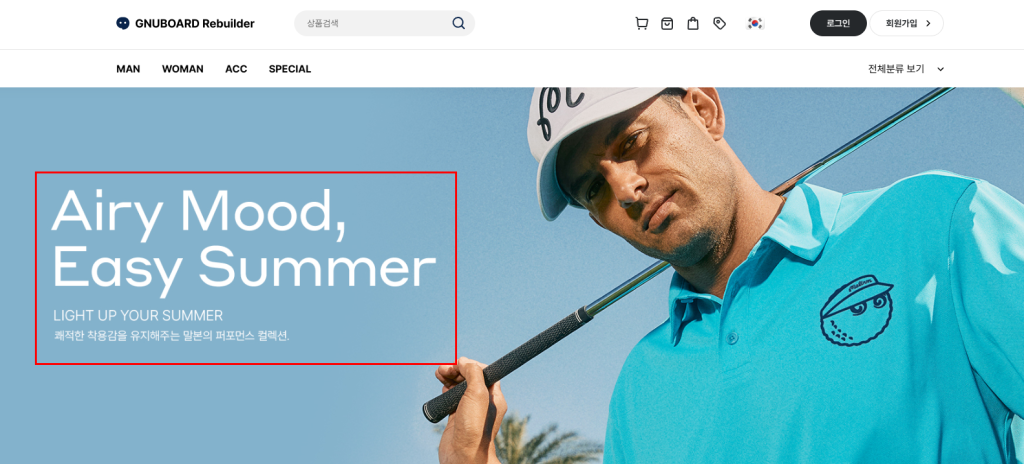This screenshot has height=464, width=1024.
Task: Click the 회원가입 sign-up button
Action: tap(906, 24)
